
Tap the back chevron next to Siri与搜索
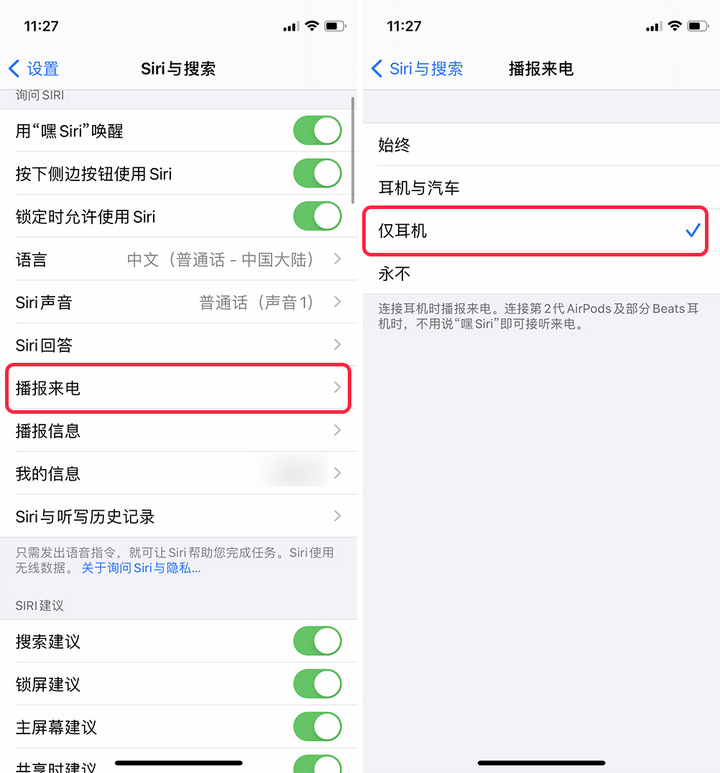pyautogui.click(x=377, y=69)
